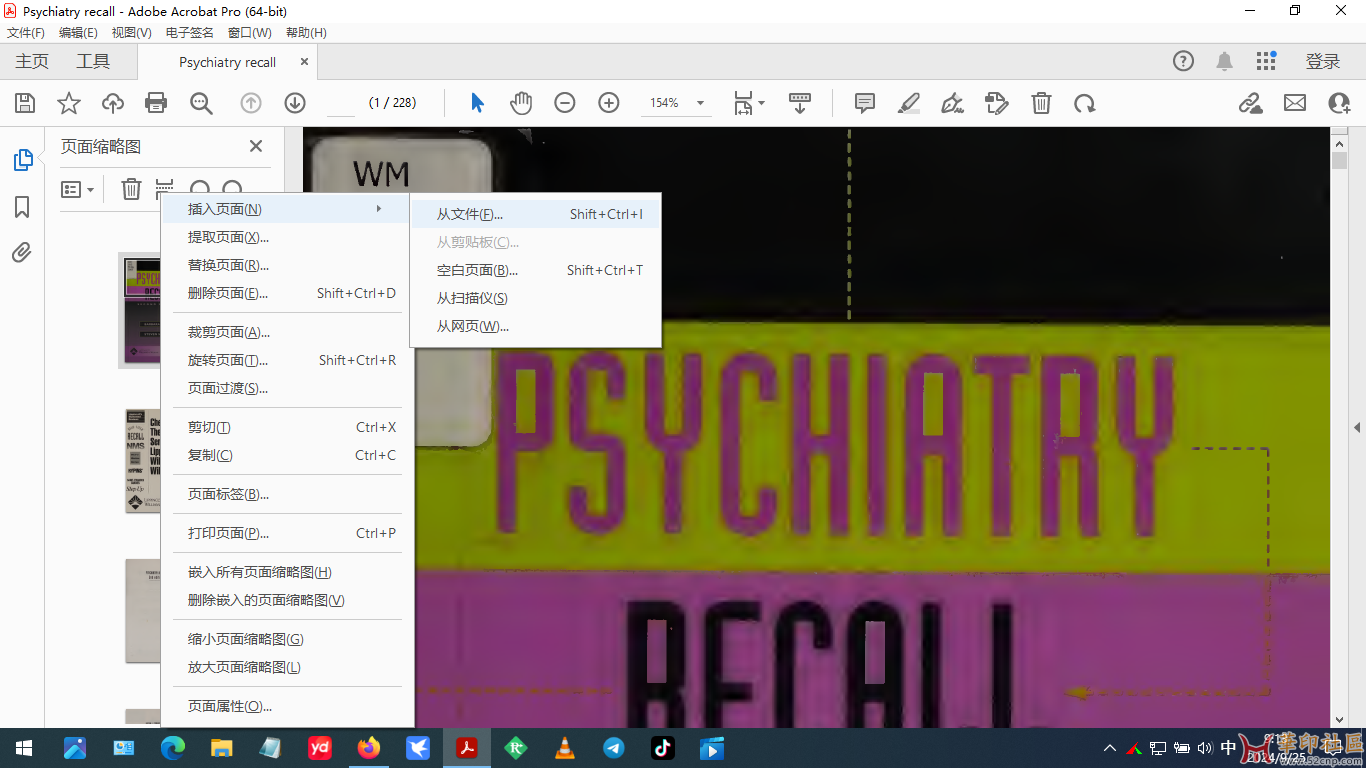Select 裁剪页面(A)... from context menu

[287, 332]
